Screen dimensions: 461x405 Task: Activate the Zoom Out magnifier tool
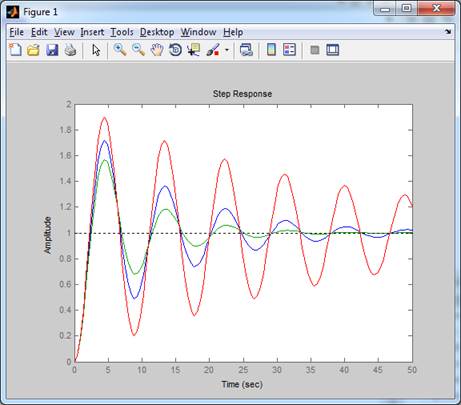click(x=138, y=50)
